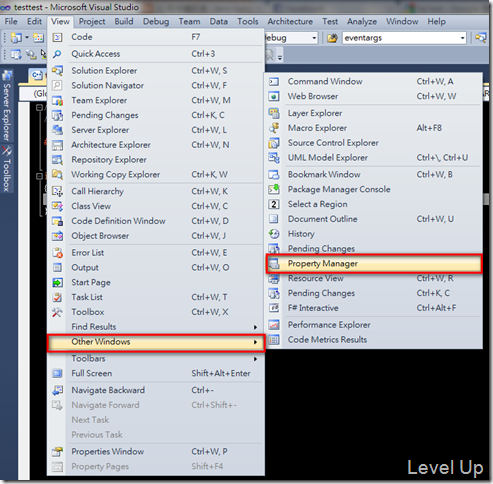Click the Properties Window icon
Screen dimensions: 493x484
(57, 452)
